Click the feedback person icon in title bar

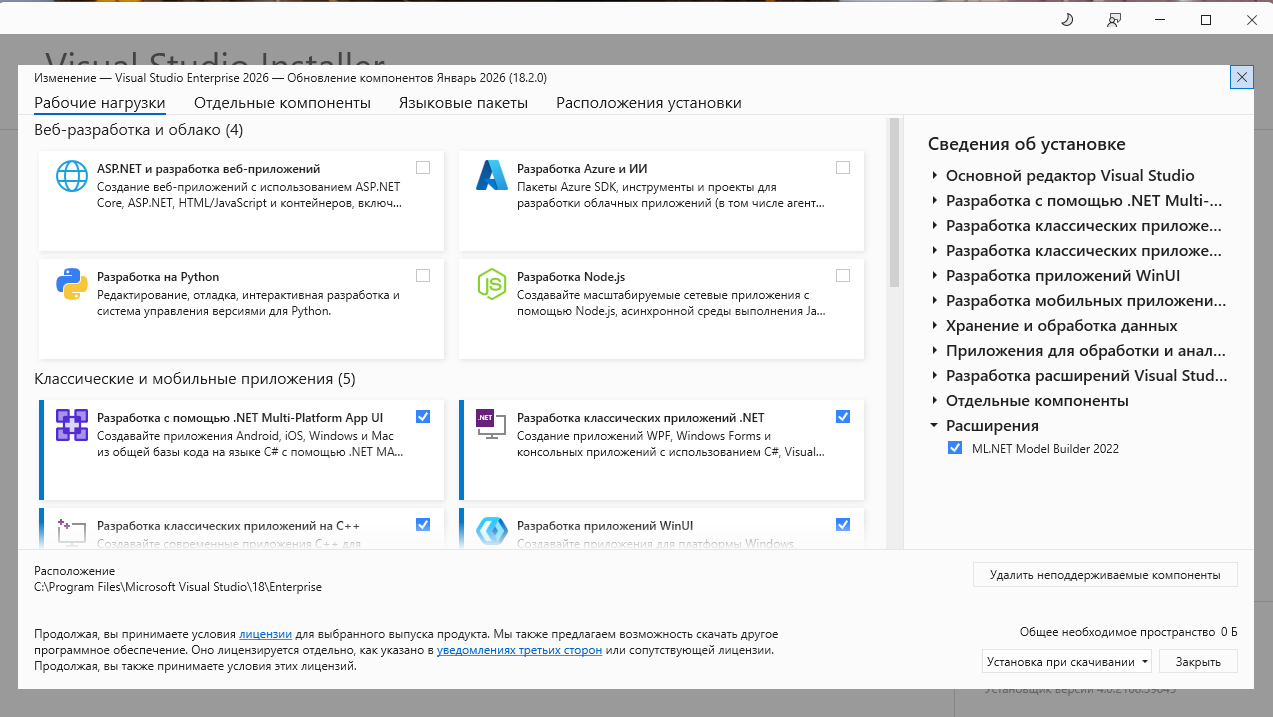1114,20
